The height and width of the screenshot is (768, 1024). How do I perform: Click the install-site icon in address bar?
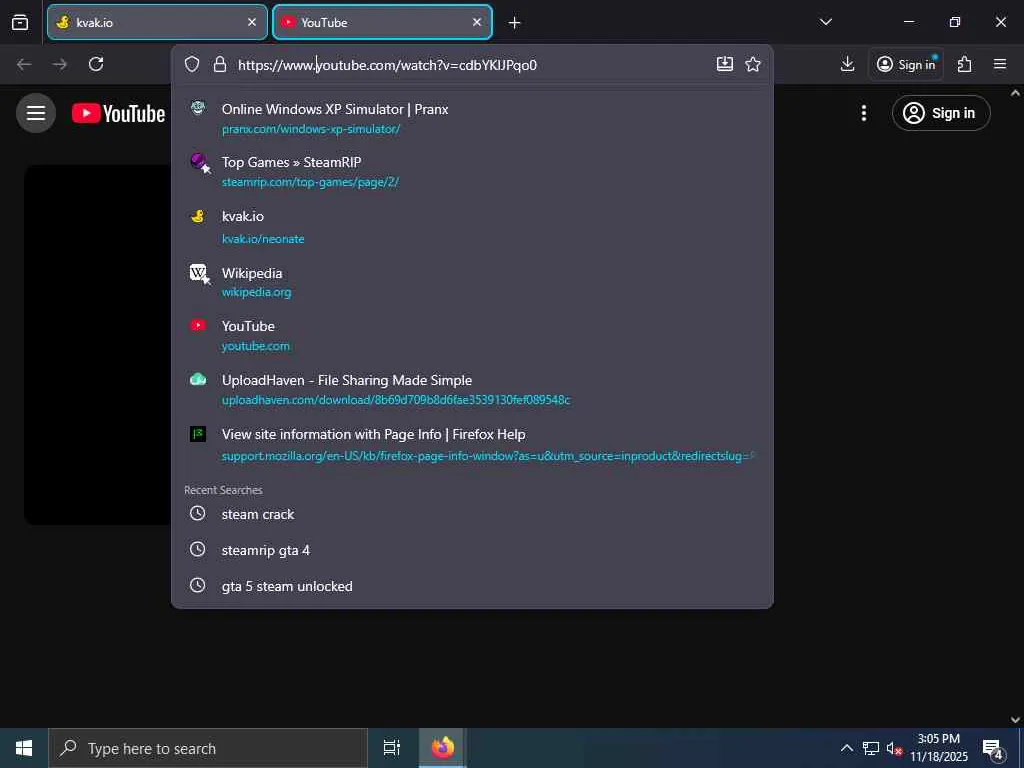(725, 64)
